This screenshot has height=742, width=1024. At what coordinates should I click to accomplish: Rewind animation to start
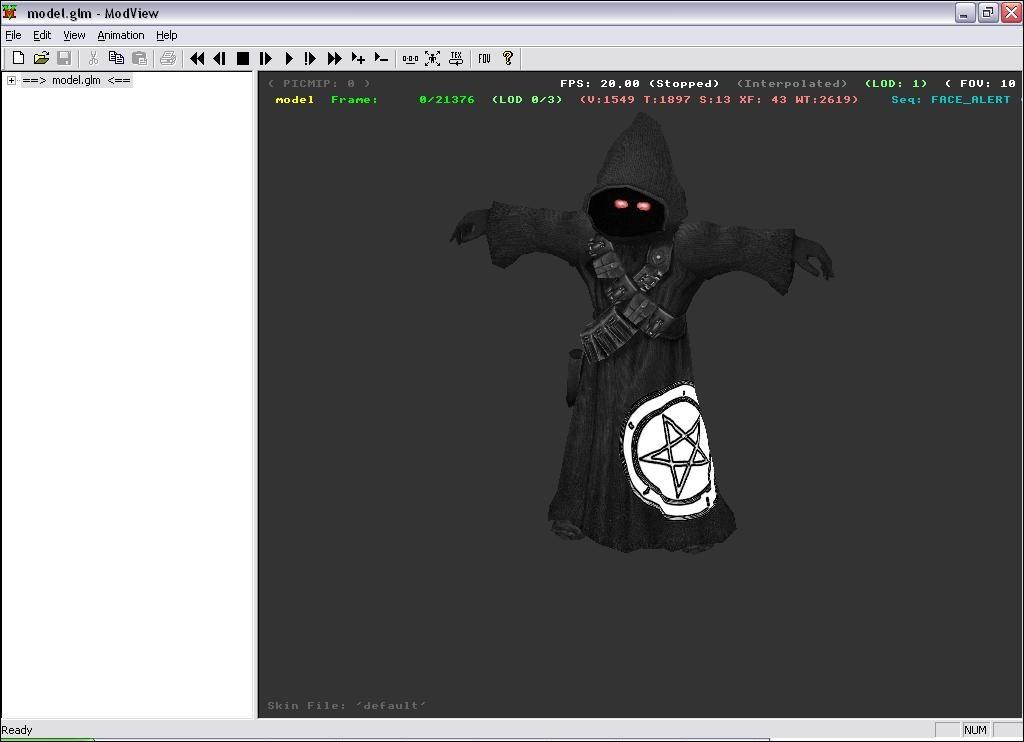(197, 59)
